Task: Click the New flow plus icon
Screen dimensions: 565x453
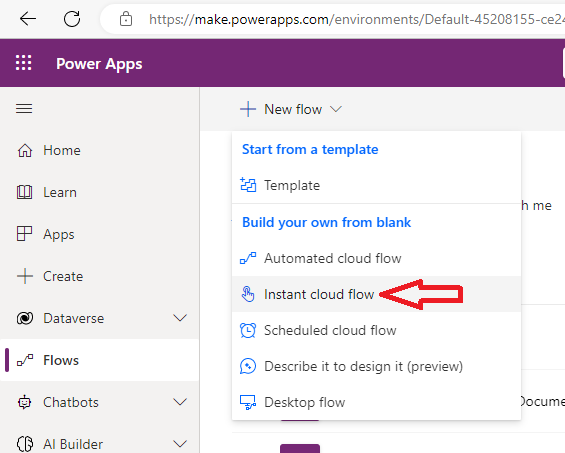Action: coord(248,109)
